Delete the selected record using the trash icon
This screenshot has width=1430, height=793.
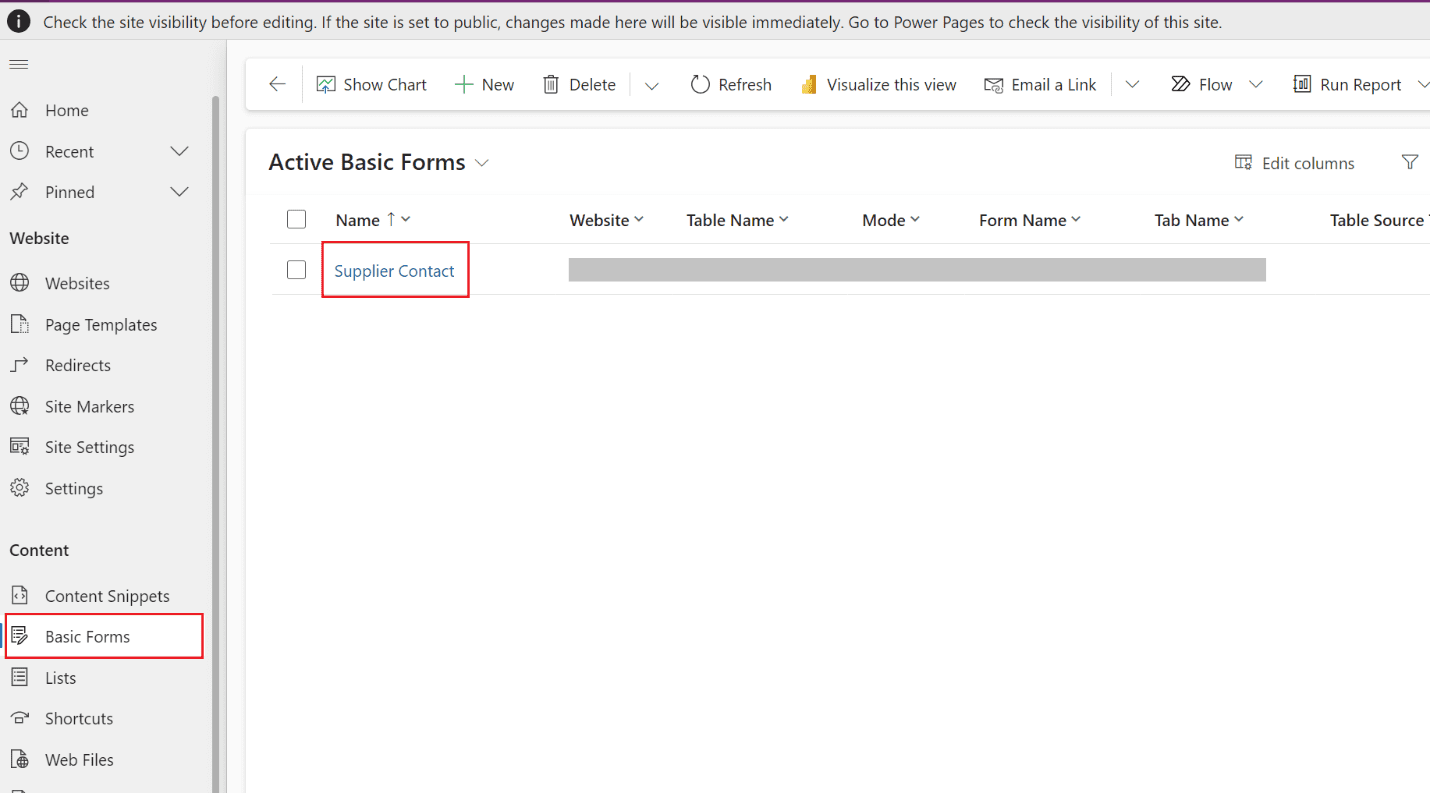click(x=551, y=85)
